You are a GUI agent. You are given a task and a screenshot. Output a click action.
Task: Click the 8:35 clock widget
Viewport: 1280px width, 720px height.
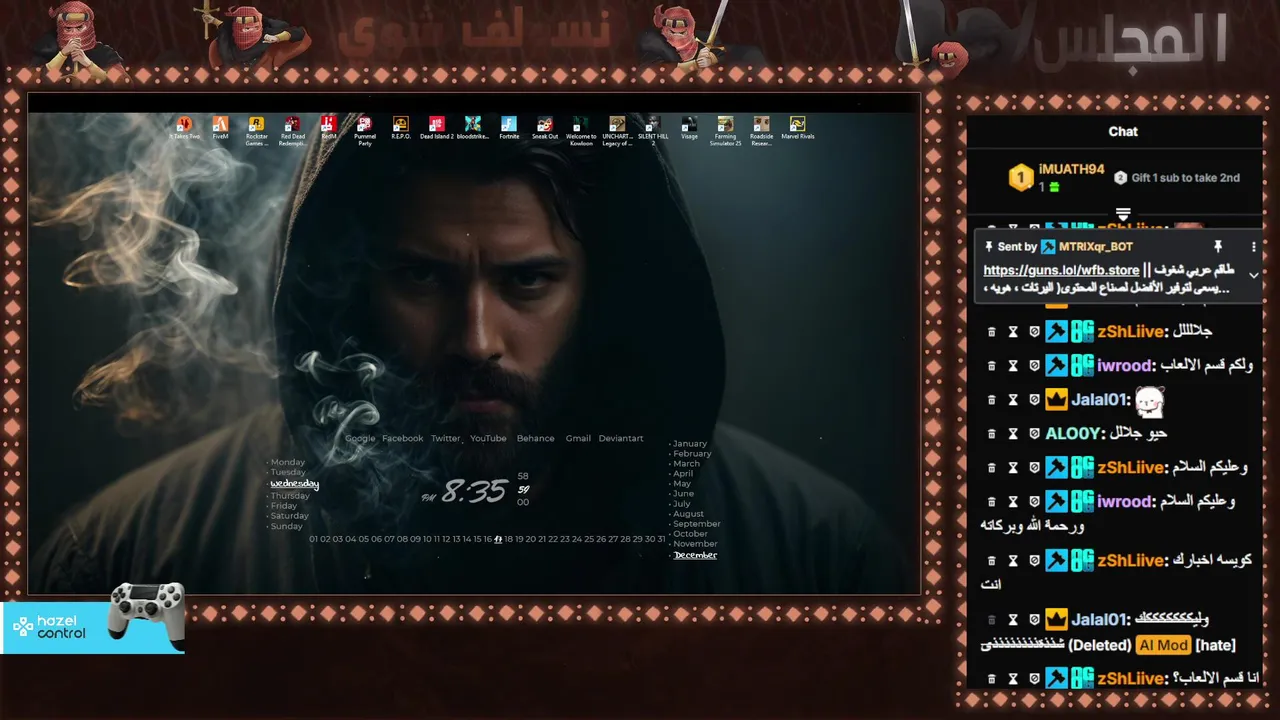[x=474, y=491]
